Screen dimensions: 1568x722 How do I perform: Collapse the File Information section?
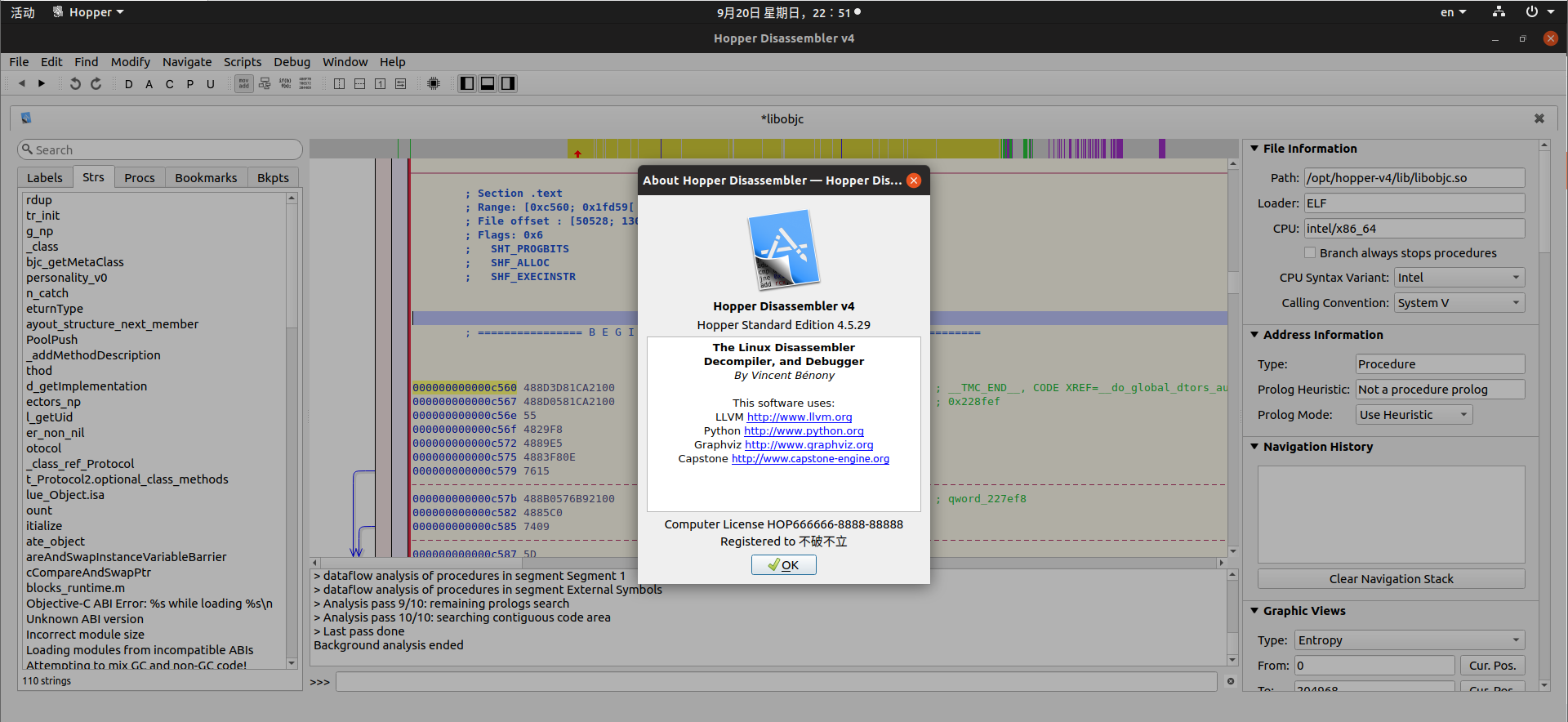[x=1254, y=149]
